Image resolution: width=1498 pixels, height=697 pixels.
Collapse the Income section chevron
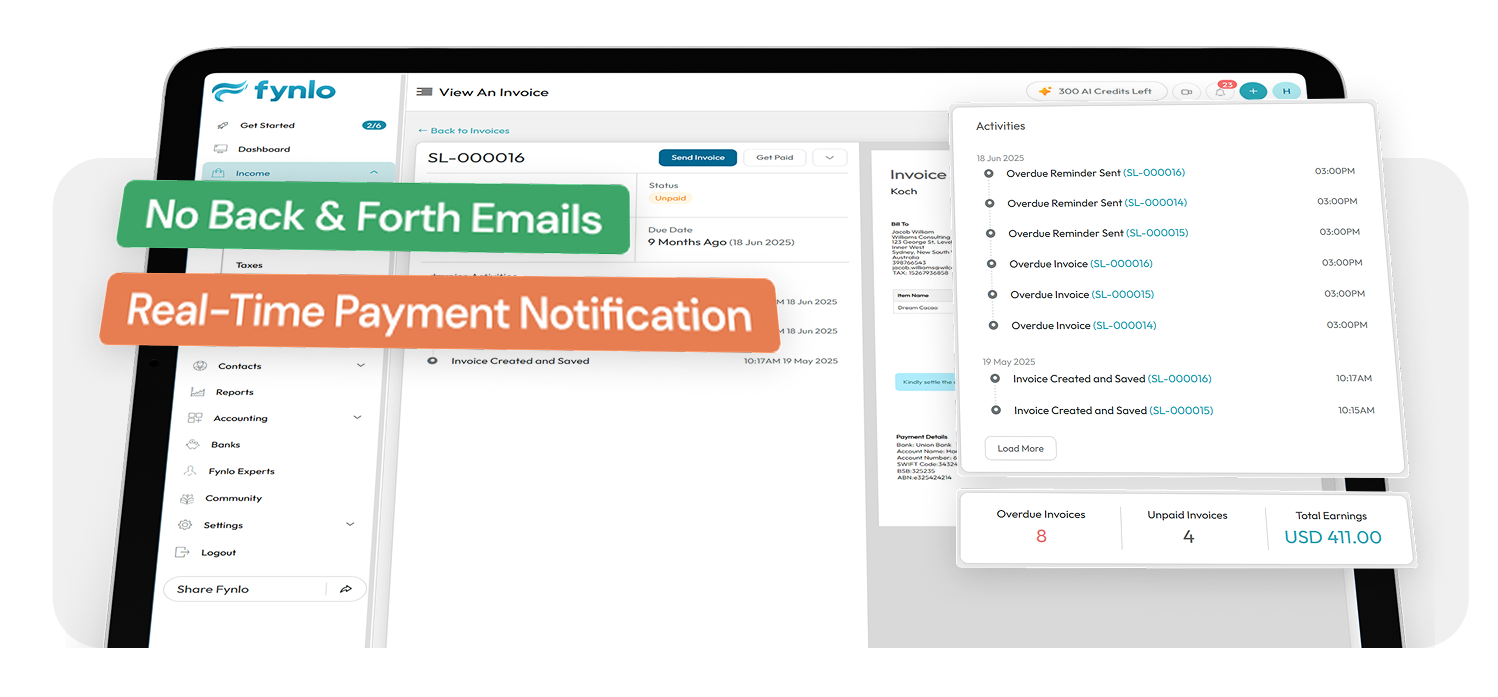tap(374, 173)
